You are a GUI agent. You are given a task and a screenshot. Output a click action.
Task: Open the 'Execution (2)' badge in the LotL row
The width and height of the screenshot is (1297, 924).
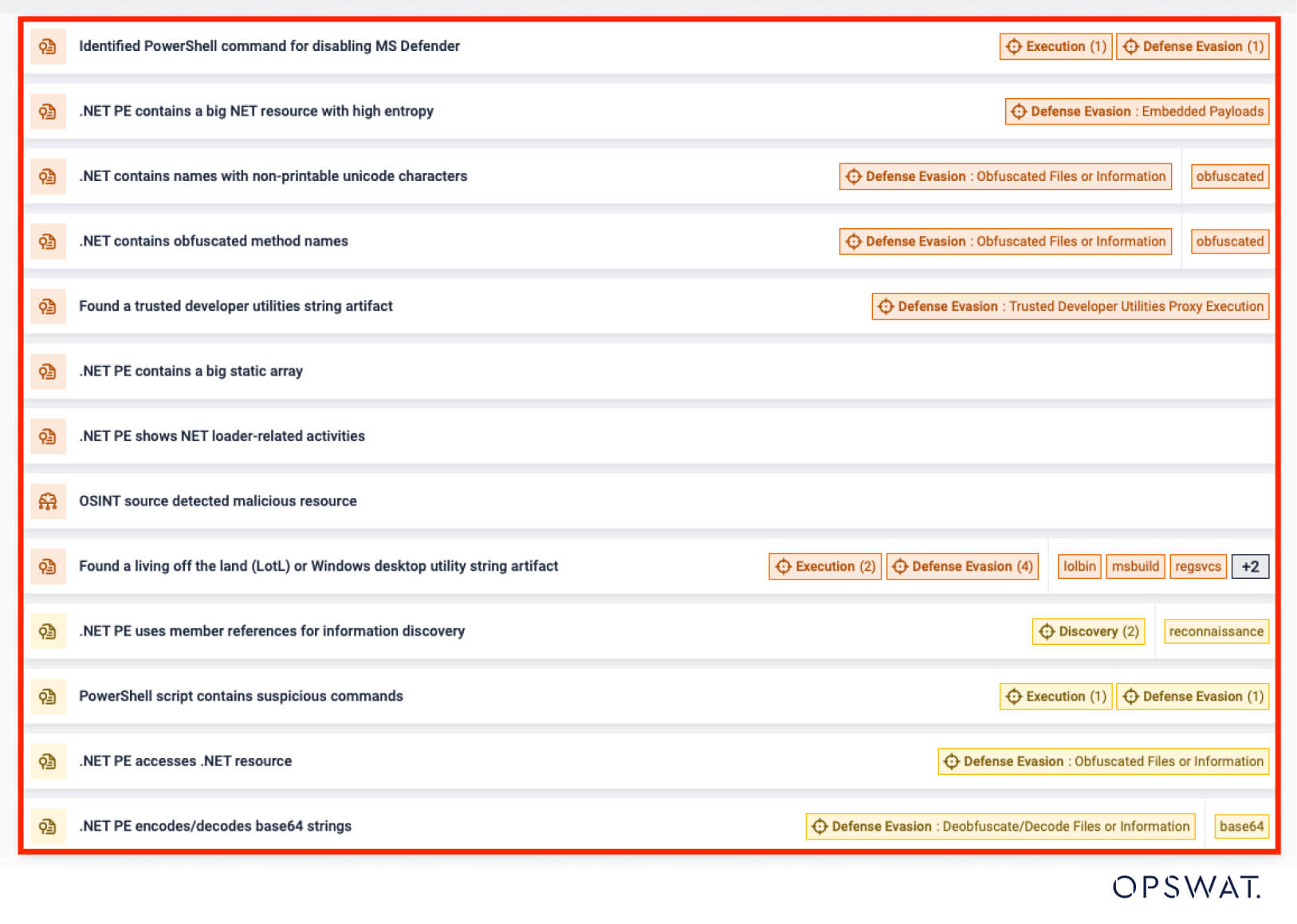point(825,566)
